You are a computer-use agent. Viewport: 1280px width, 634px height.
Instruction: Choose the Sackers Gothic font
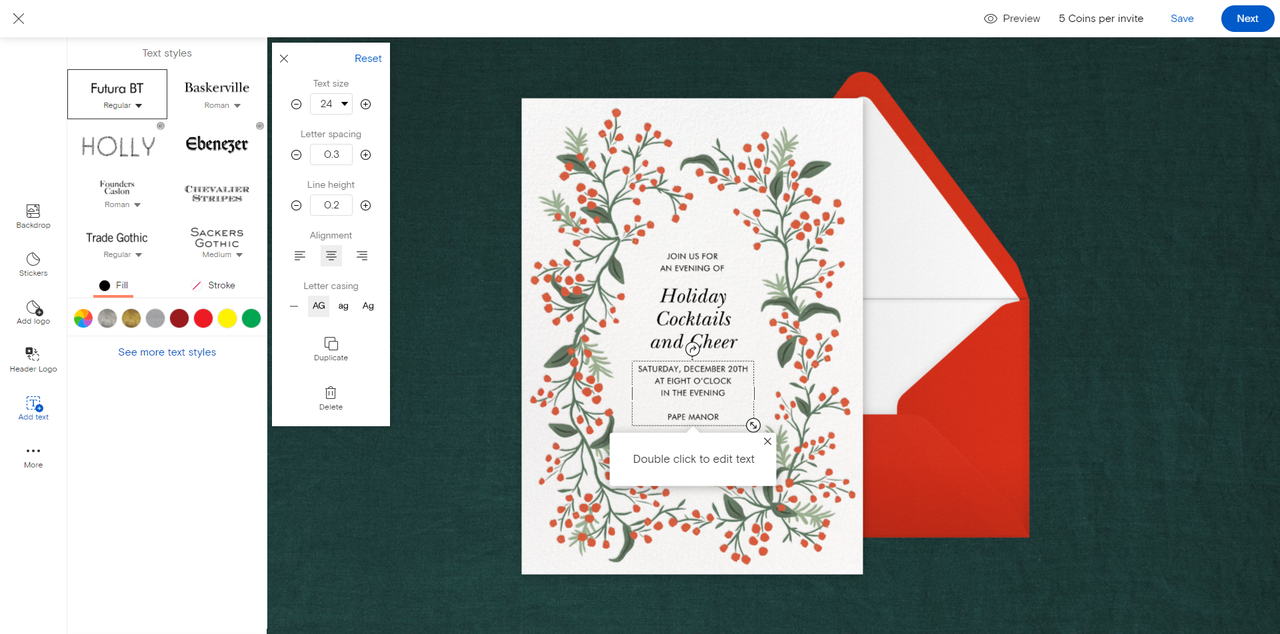pyautogui.click(x=217, y=237)
